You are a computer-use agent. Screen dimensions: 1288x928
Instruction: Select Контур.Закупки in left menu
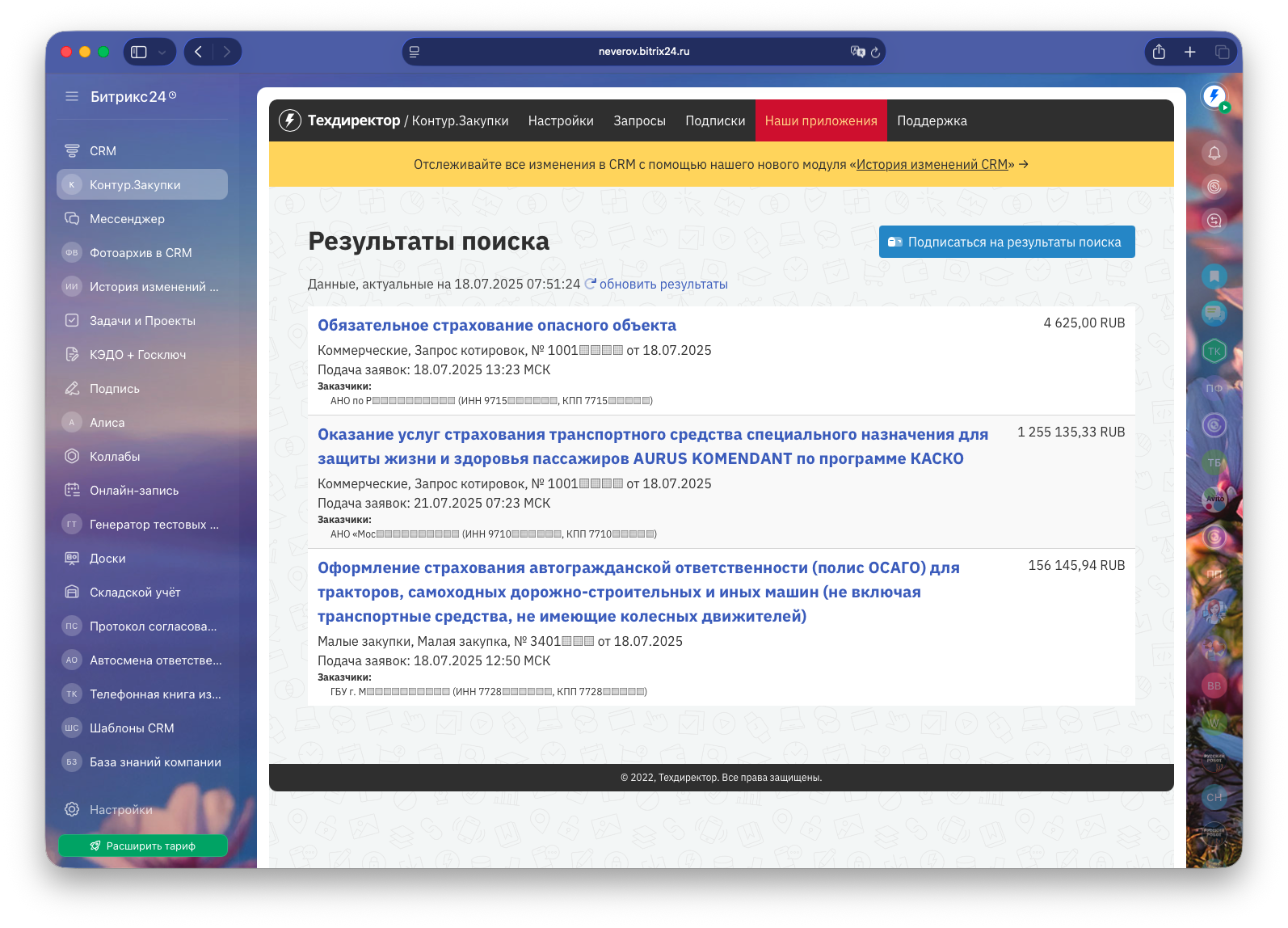(142, 184)
